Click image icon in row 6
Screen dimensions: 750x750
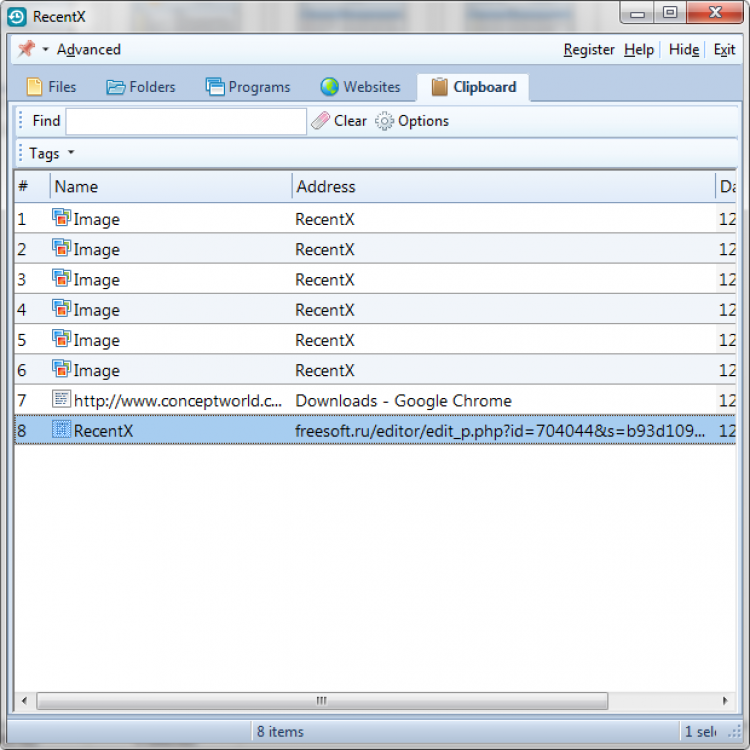[61, 369]
